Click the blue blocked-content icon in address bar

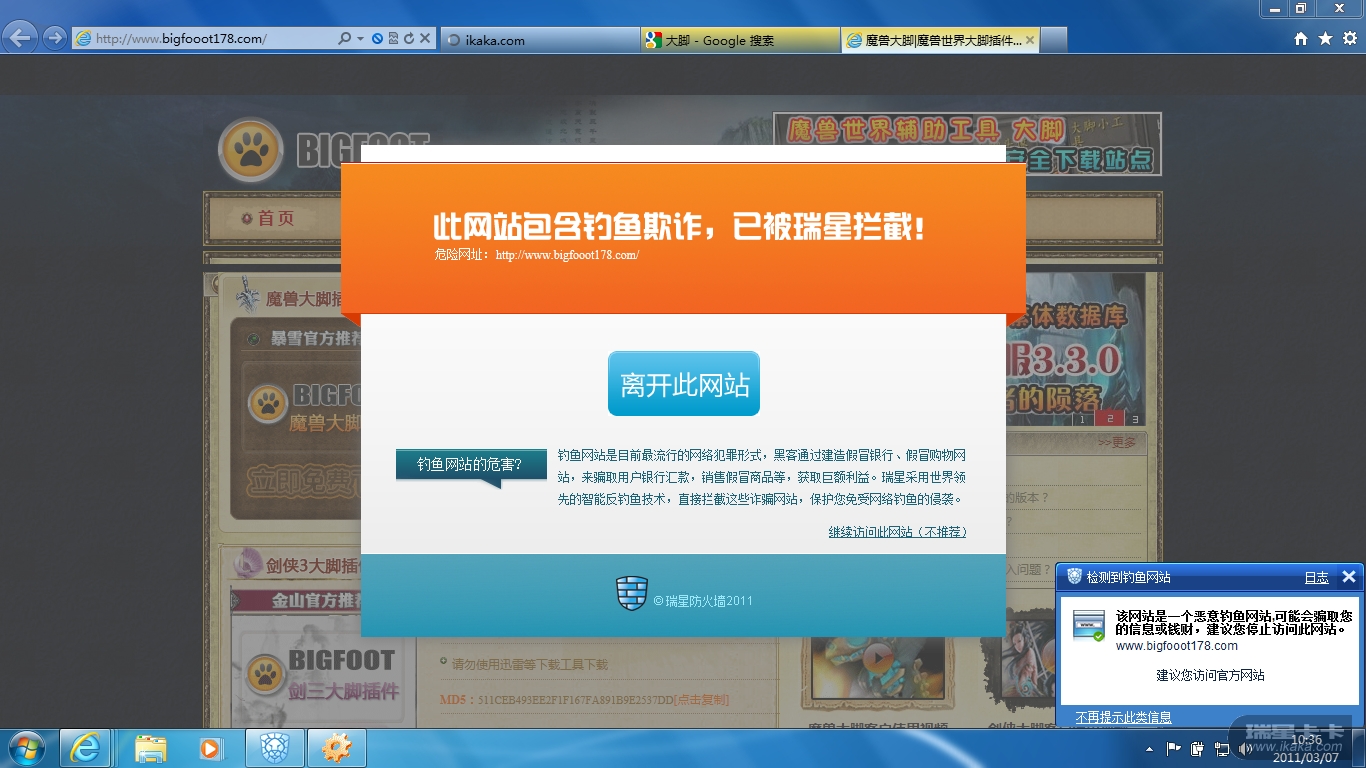[377, 39]
